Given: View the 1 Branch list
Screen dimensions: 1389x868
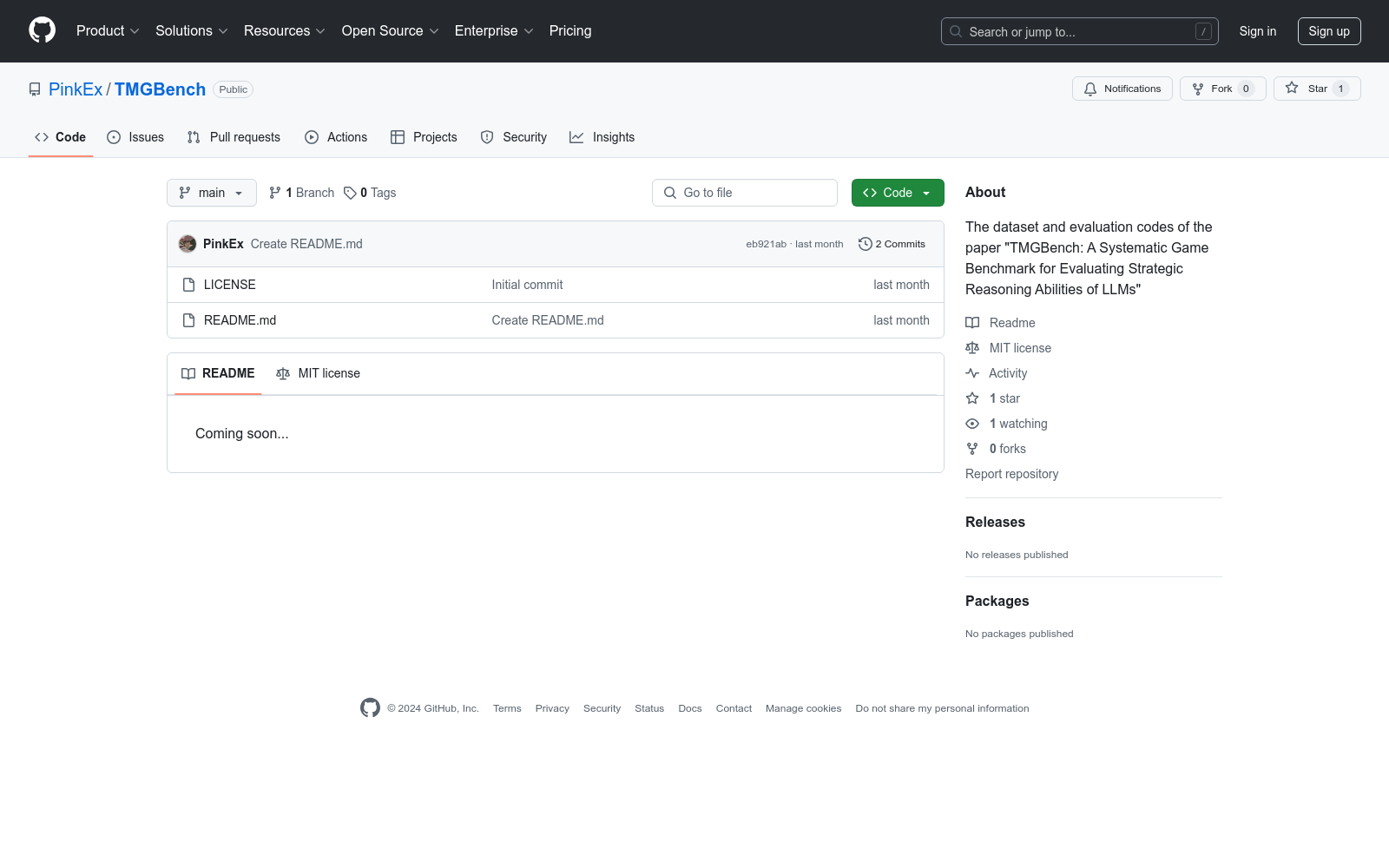Looking at the screenshot, I should coord(301,193).
